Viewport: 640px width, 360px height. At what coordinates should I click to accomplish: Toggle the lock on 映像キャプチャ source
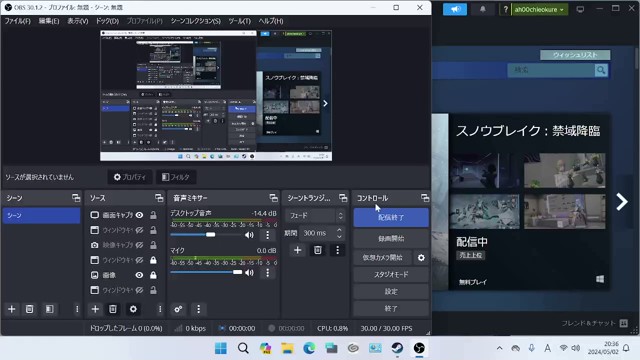(153, 245)
